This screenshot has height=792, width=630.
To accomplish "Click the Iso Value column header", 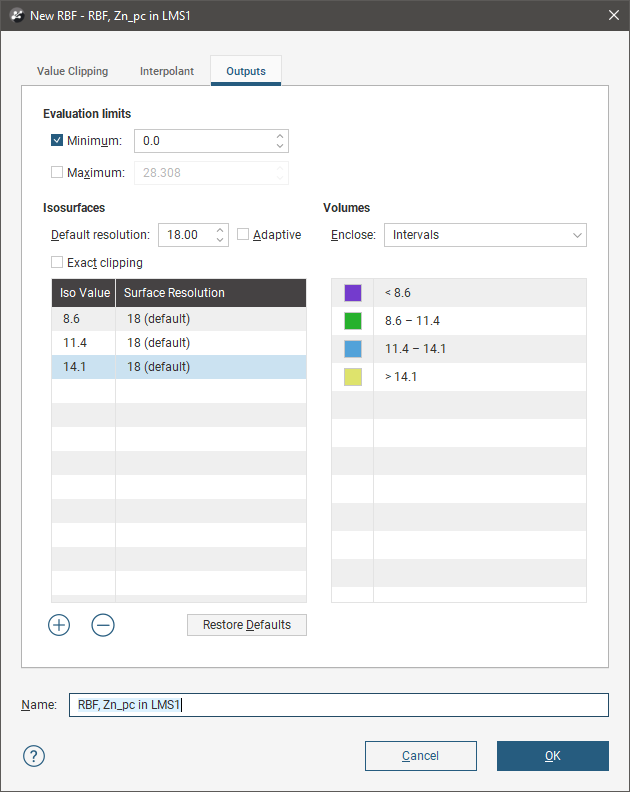I will pos(84,293).
